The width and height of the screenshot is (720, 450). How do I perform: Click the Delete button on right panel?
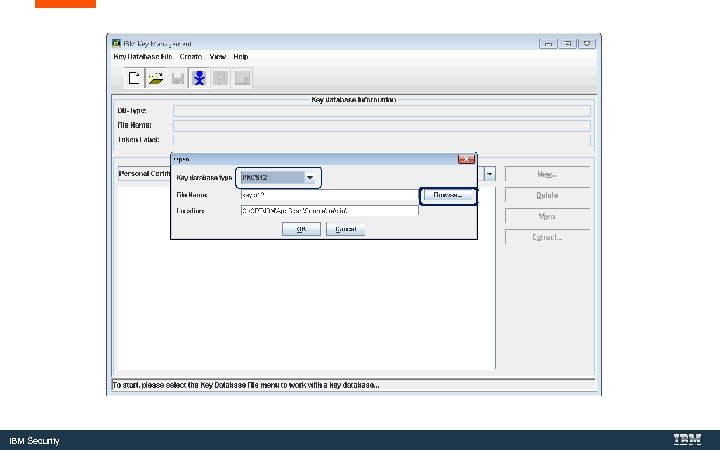pyautogui.click(x=547, y=195)
